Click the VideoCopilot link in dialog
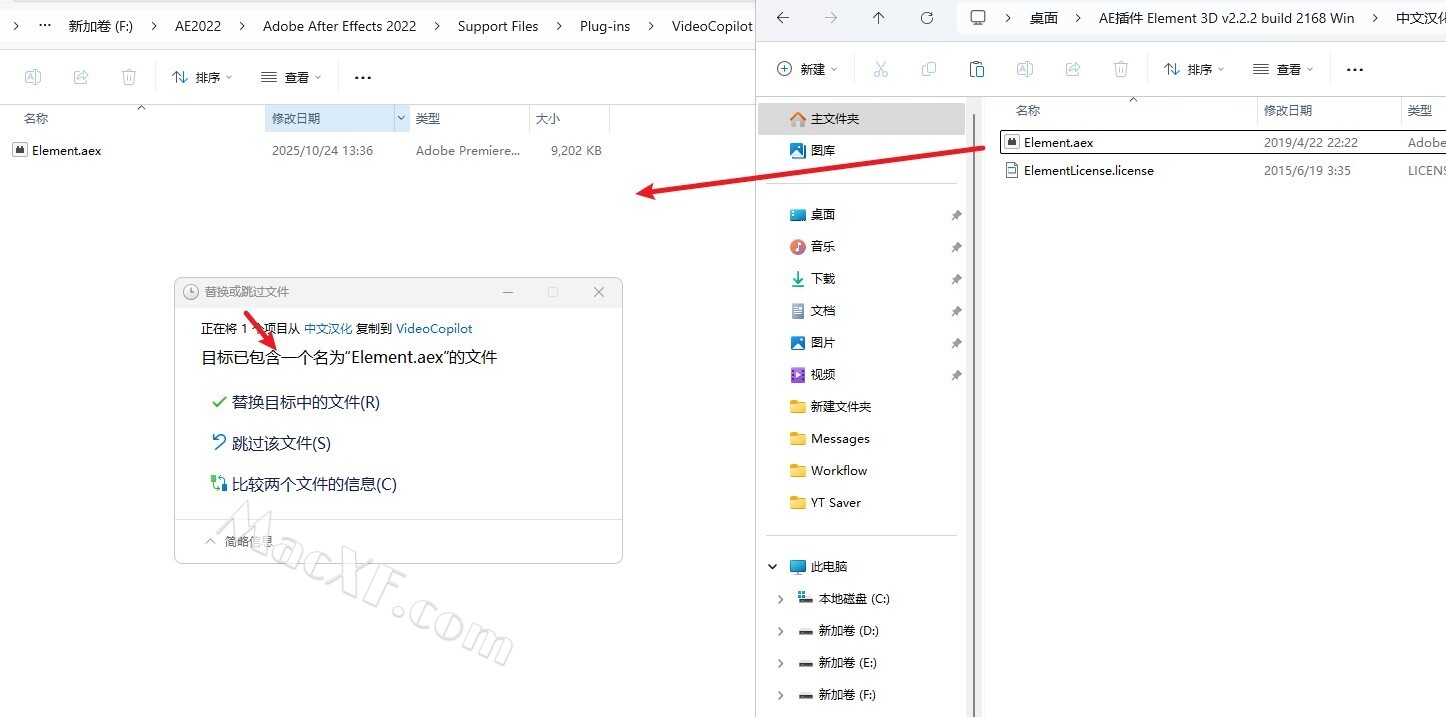This screenshot has height=717, width=1446. (434, 328)
